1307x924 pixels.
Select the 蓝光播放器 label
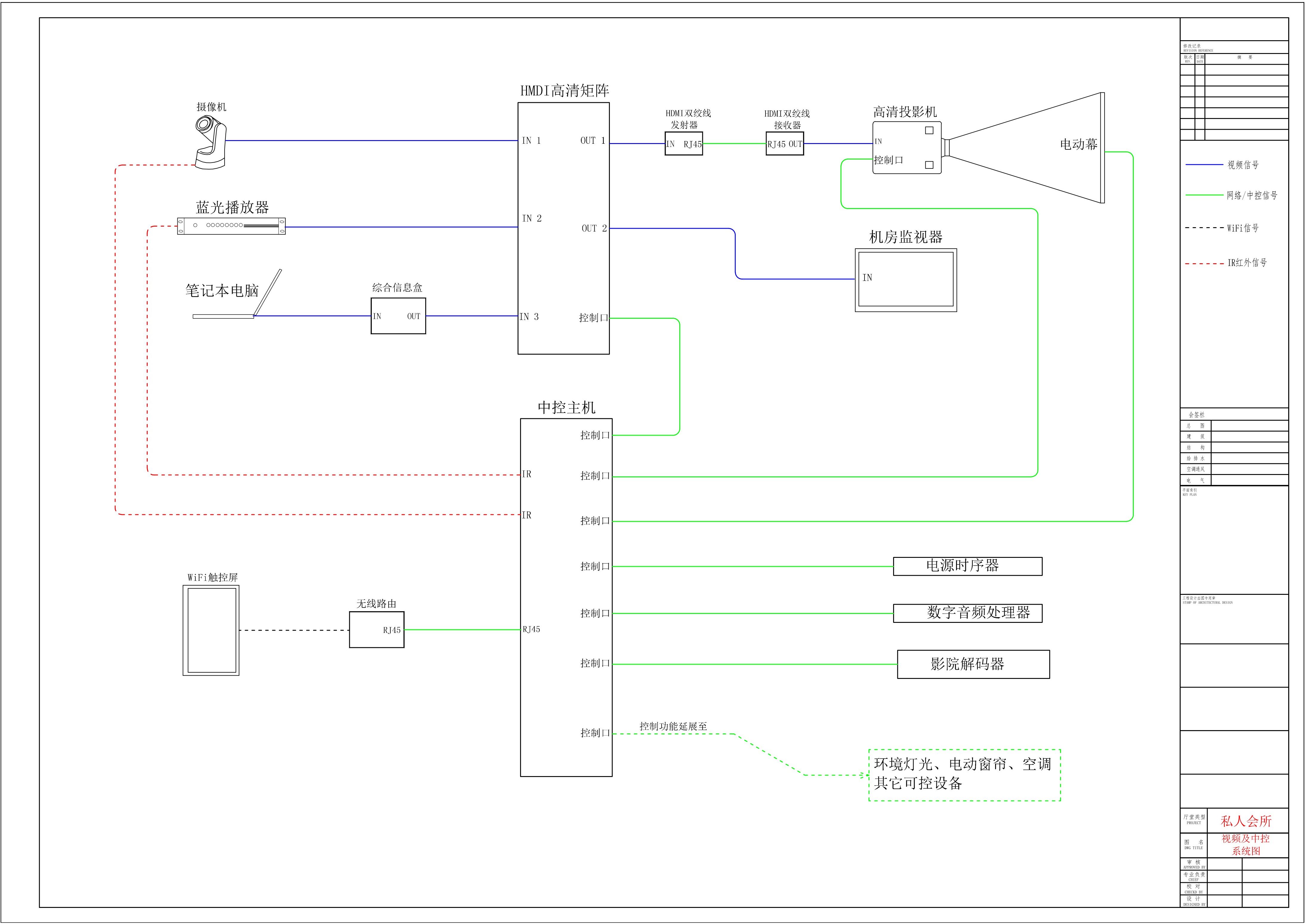[232, 207]
